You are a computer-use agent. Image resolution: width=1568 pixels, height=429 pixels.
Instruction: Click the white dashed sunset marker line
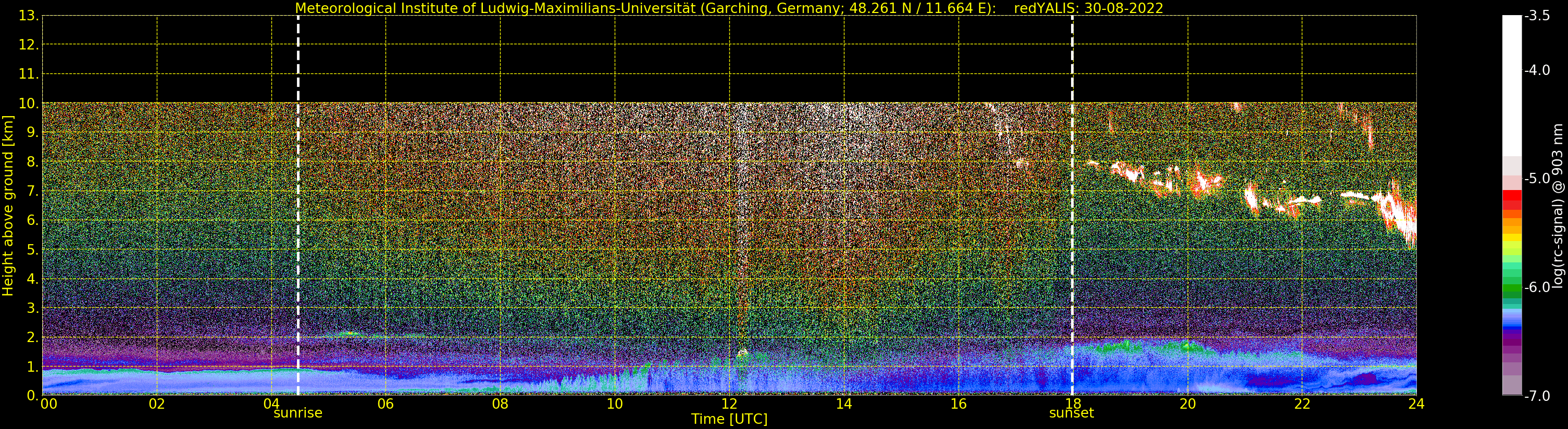click(1072, 206)
